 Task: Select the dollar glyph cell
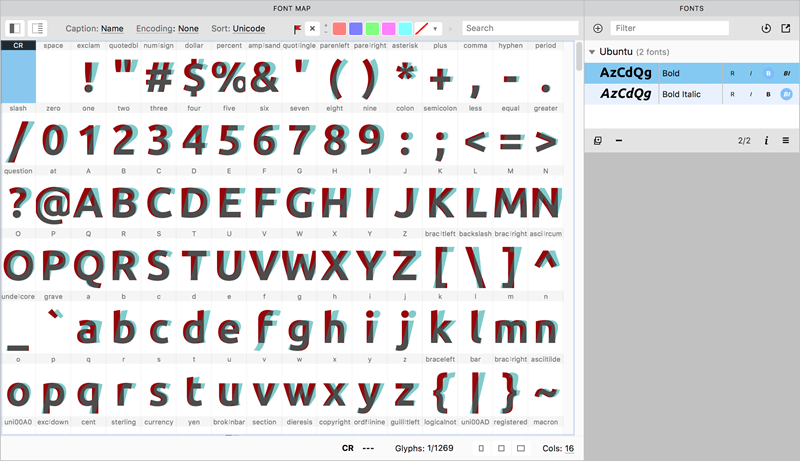tap(194, 72)
